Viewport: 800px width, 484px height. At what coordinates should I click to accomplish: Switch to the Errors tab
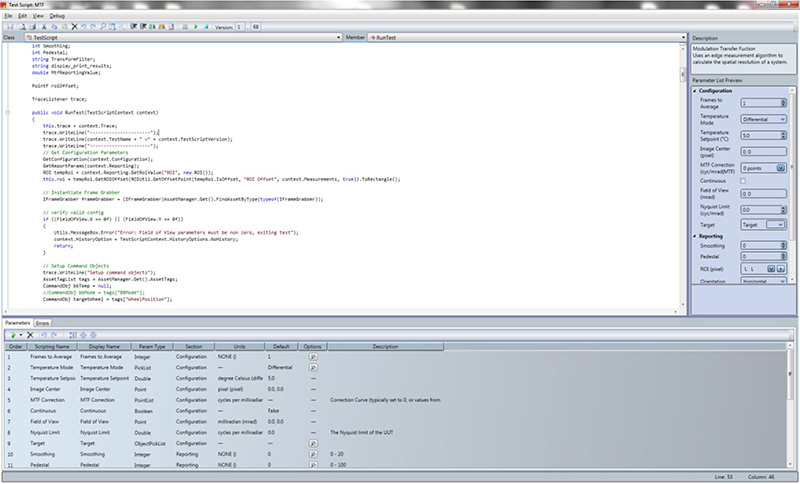44,323
